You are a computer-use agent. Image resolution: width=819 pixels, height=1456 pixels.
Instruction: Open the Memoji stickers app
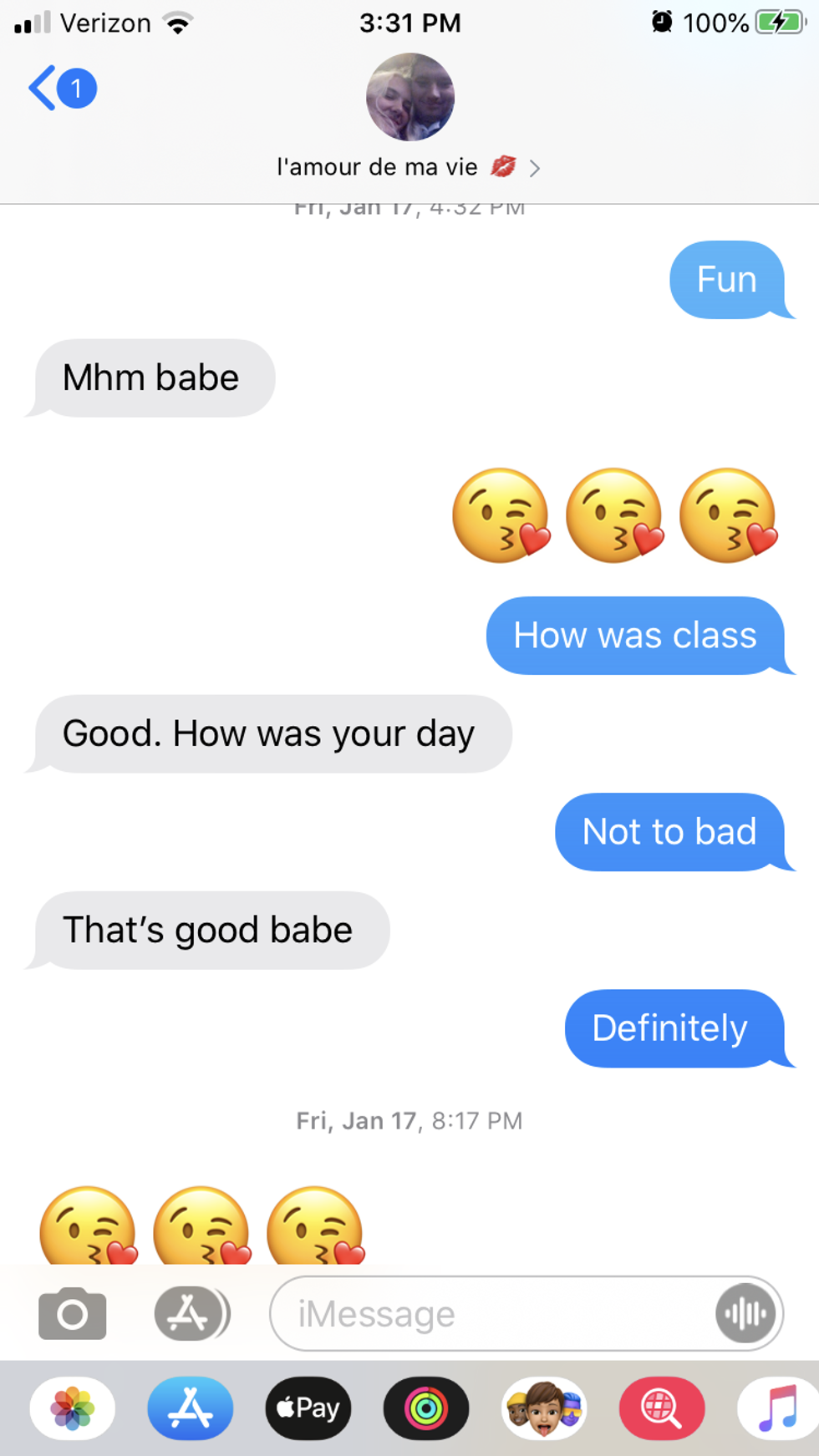click(x=544, y=1408)
